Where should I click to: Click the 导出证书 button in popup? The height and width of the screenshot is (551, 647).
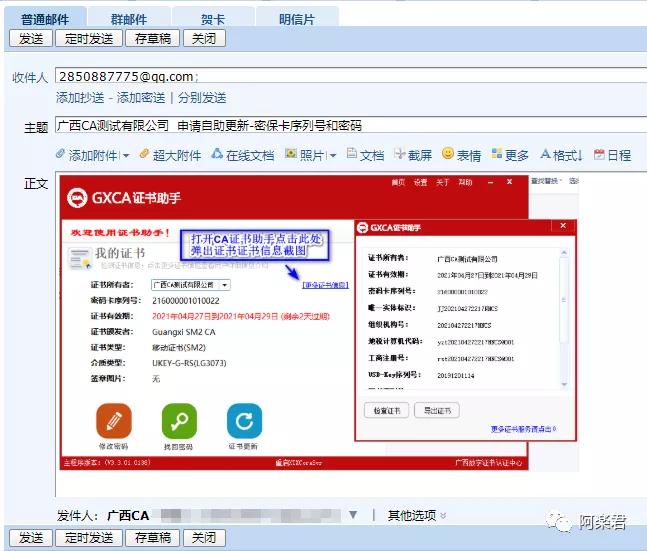click(x=437, y=411)
